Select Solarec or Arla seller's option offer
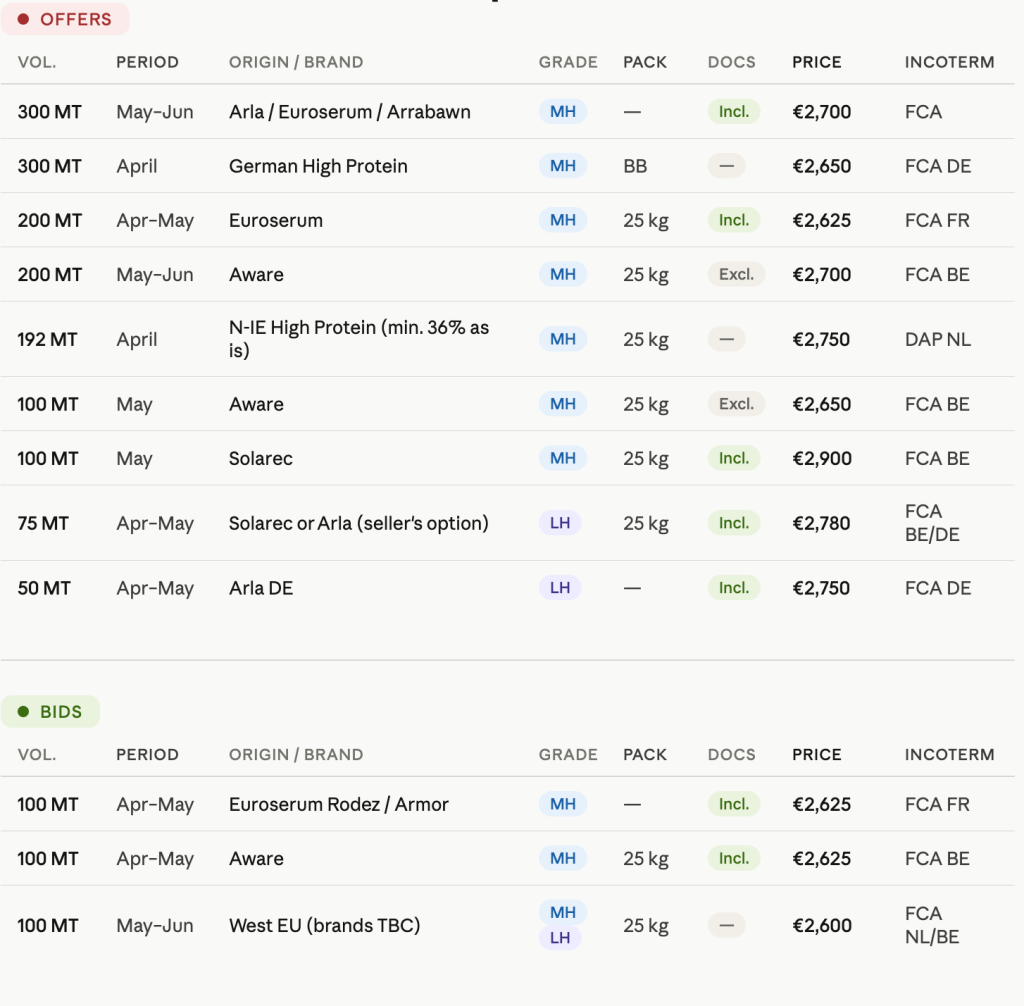Screen dimensions: 1024x1006 point(507,523)
